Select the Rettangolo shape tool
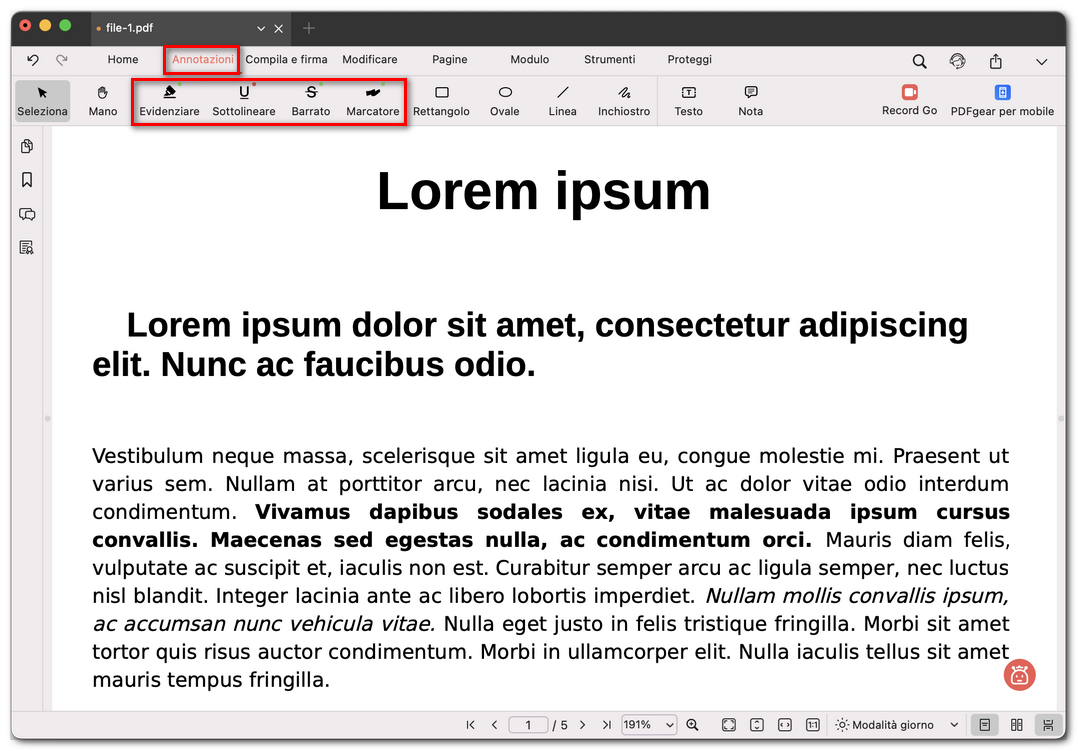The height and width of the screenshot is (751, 1078). (x=441, y=101)
